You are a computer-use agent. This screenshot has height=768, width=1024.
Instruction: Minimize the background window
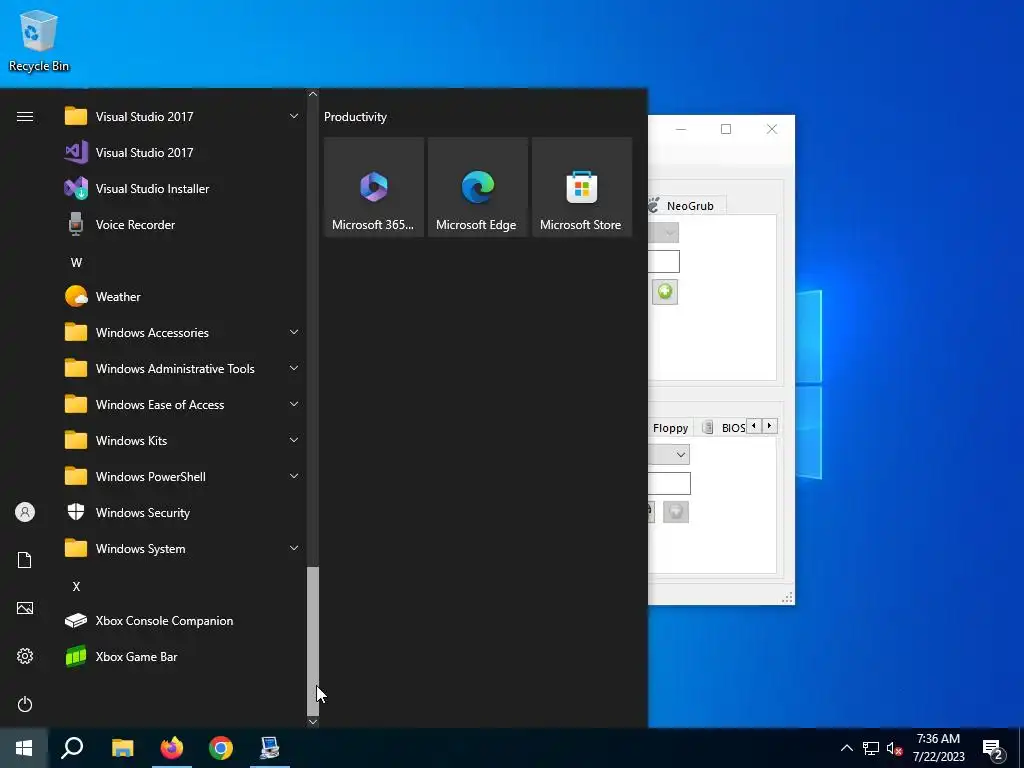point(680,129)
